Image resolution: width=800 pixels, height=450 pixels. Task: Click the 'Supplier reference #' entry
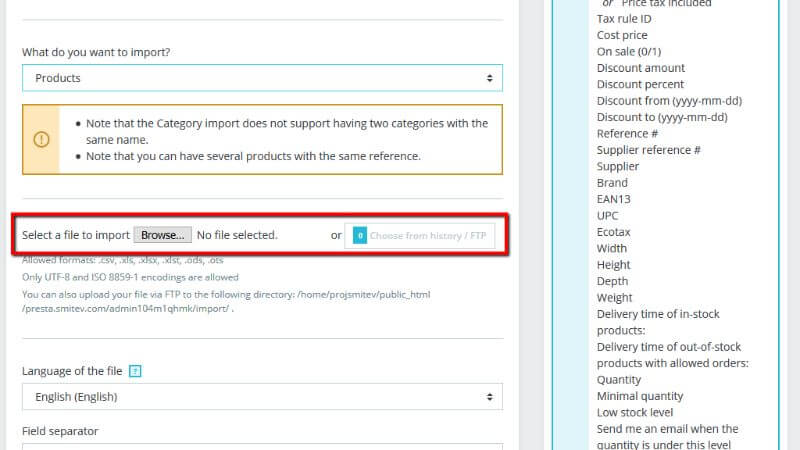[x=648, y=150]
